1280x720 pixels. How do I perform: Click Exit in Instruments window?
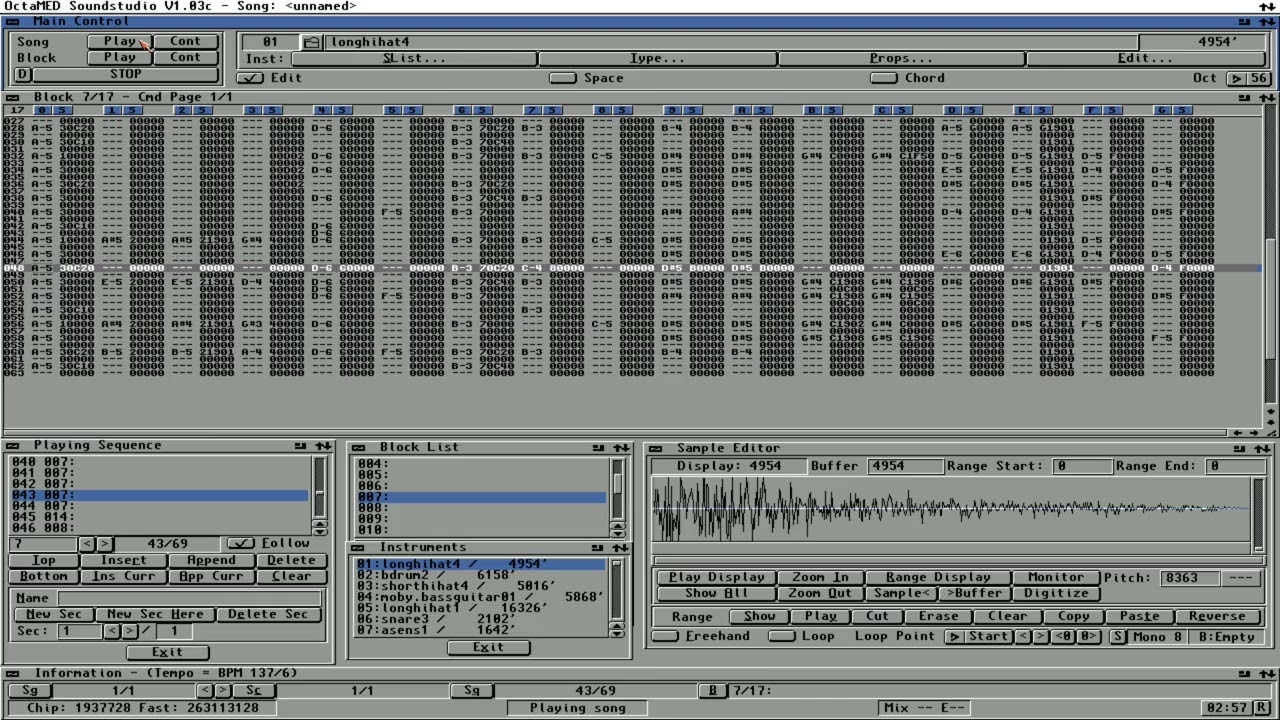pos(488,648)
